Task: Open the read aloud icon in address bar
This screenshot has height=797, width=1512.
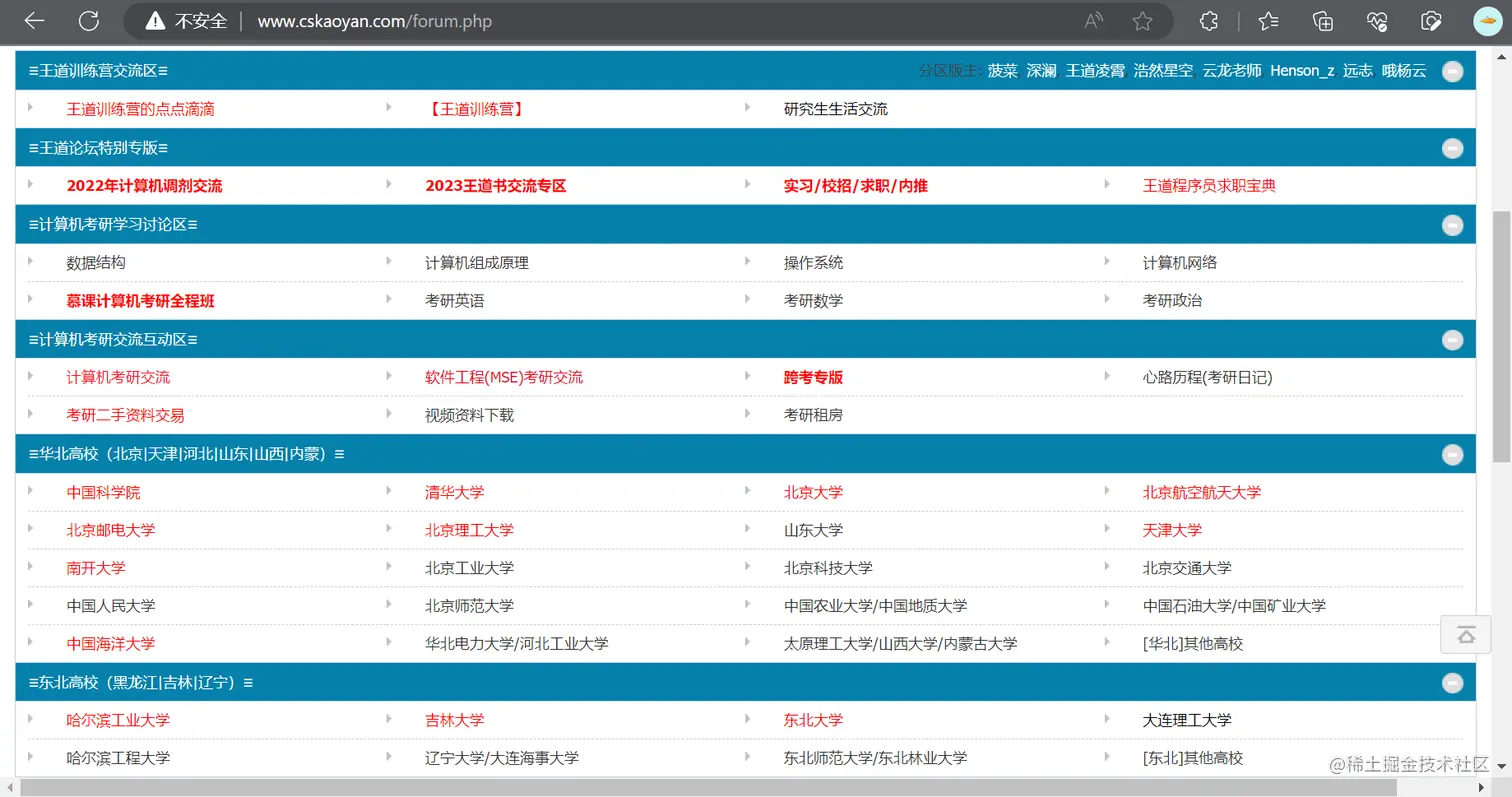Action: [x=1094, y=21]
